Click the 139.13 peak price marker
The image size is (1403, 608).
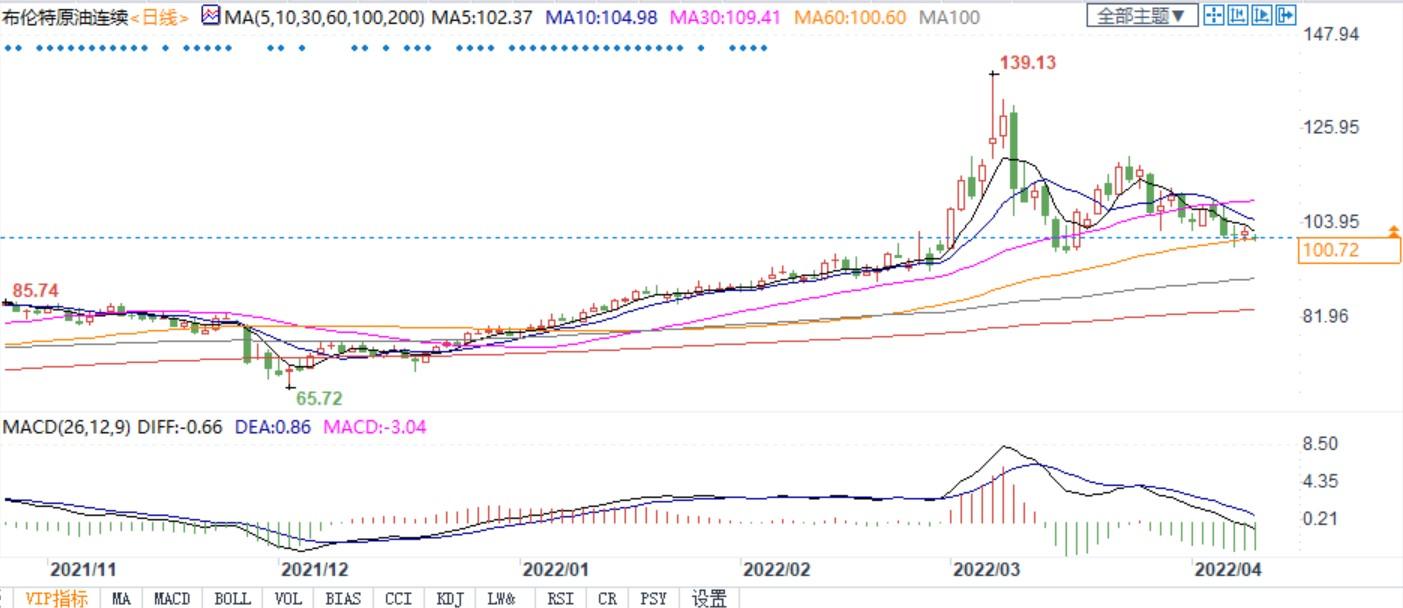point(1027,62)
